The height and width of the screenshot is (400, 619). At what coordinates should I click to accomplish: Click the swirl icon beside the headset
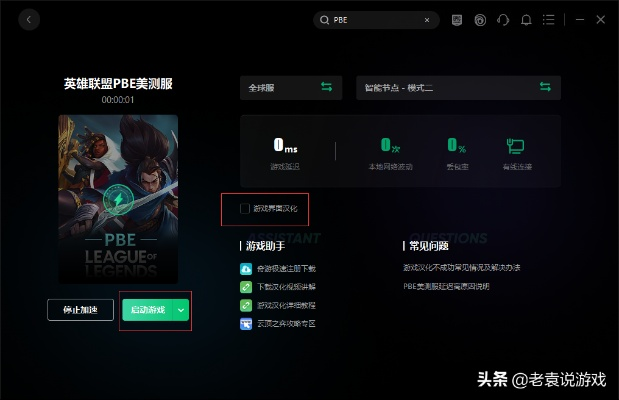pyautogui.click(x=480, y=20)
